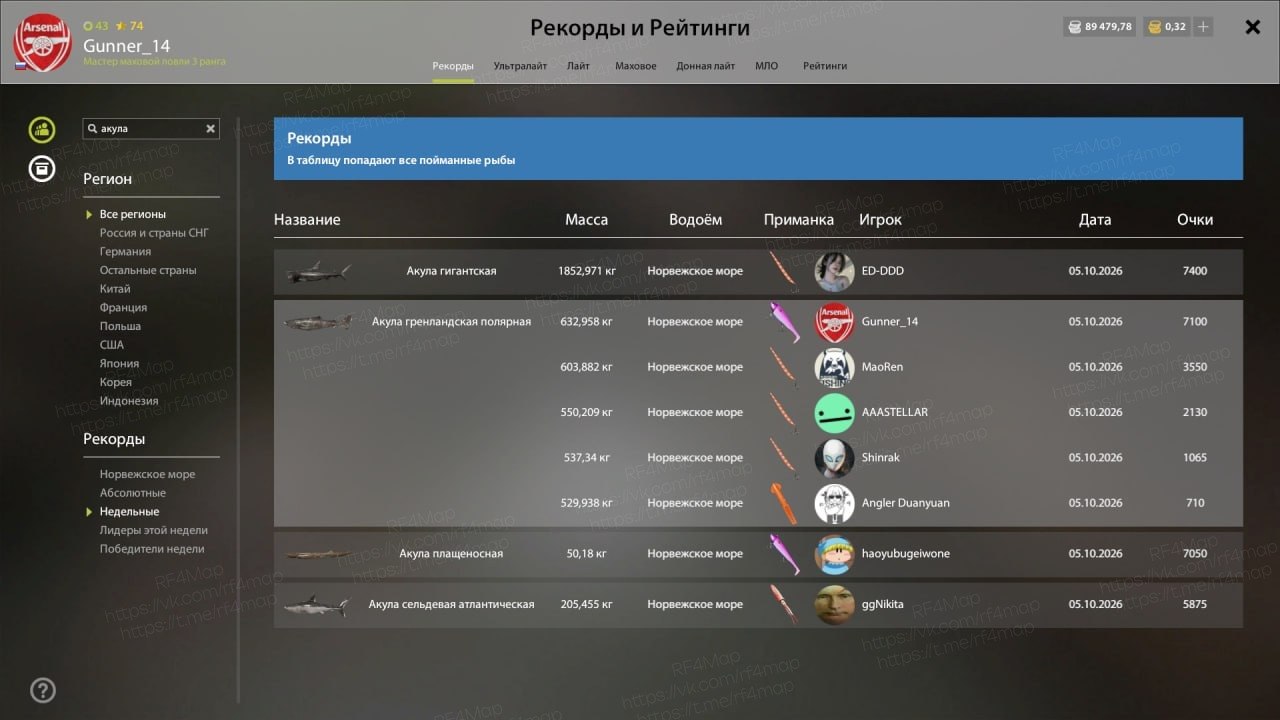Click the Акула плащеносная fish image
1280x720 pixels.
point(318,554)
